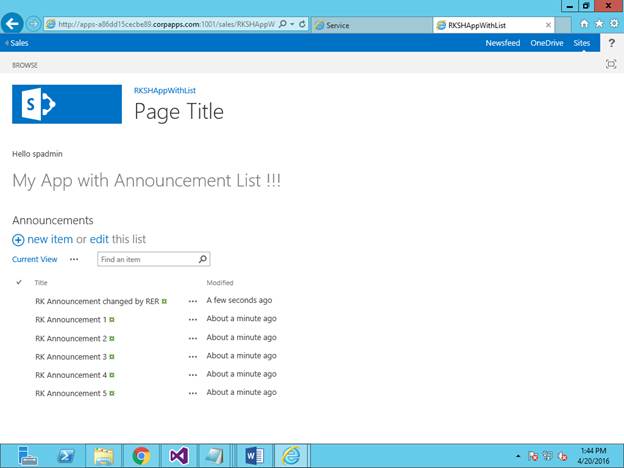Follow the RKSHAppWithList breadcrumb link
Viewport: 624px width, 468px height.
pyautogui.click(x=165, y=90)
